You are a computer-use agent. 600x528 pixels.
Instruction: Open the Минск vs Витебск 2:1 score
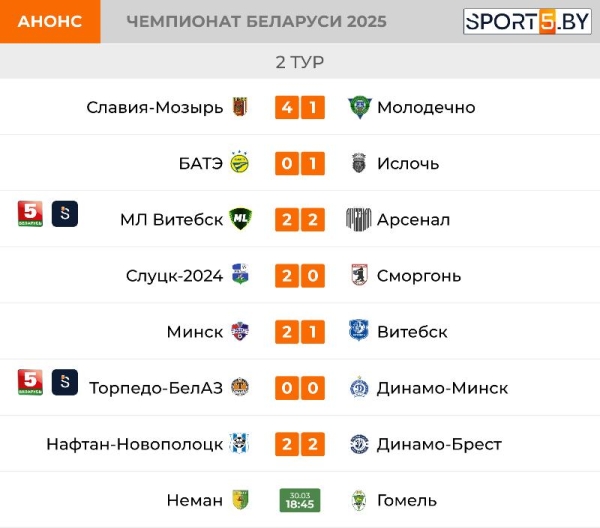click(x=300, y=332)
